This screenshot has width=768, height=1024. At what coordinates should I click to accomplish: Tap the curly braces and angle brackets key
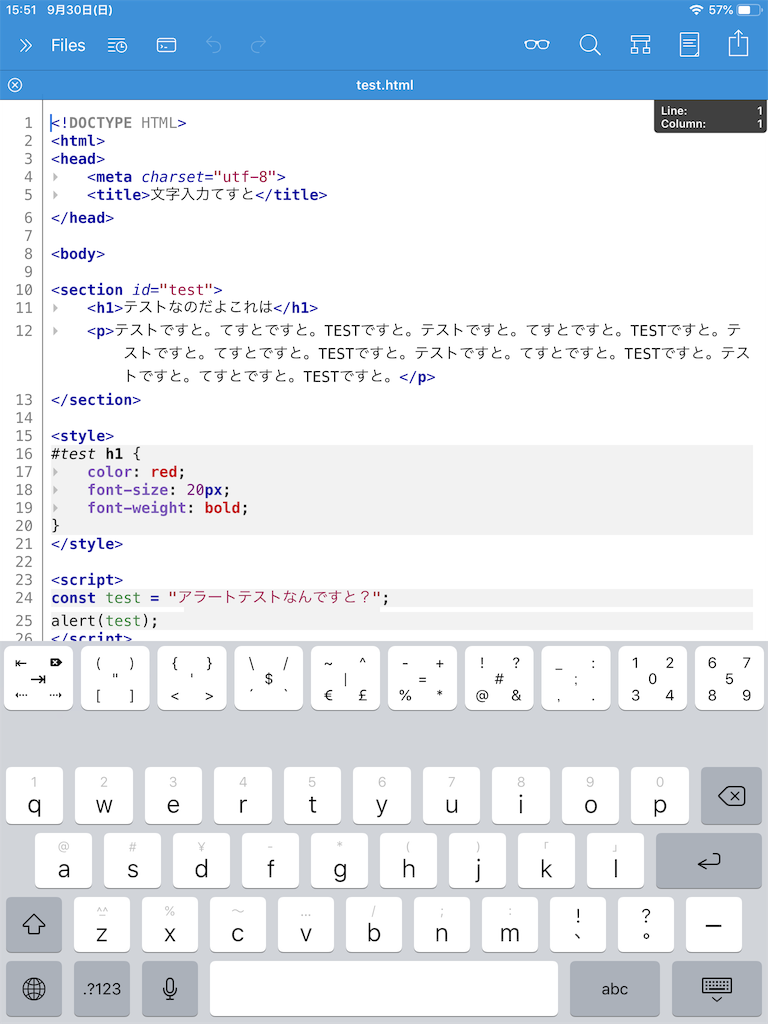pyautogui.click(x=192, y=678)
